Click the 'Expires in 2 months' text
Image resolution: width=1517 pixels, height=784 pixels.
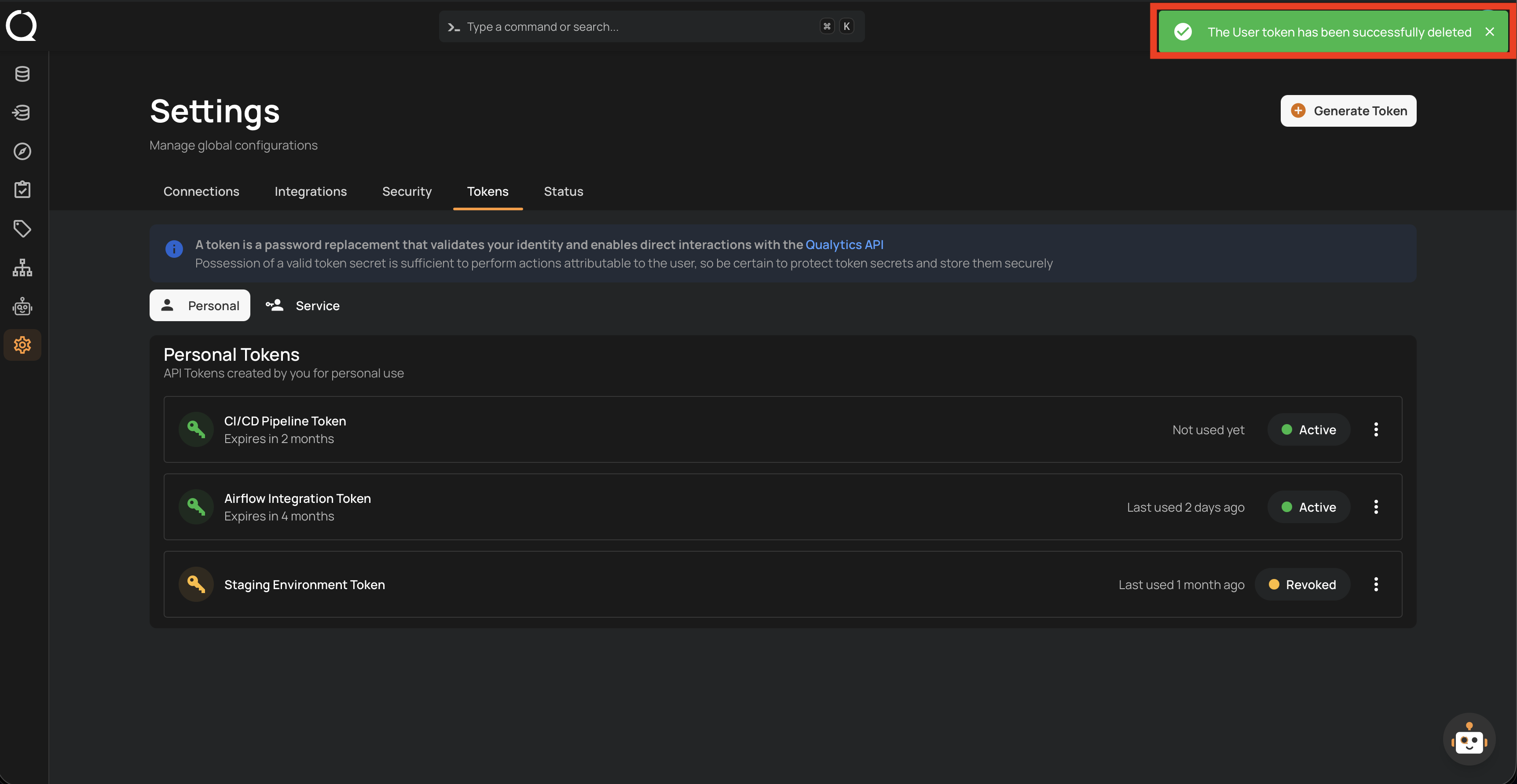tap(279, 439)
